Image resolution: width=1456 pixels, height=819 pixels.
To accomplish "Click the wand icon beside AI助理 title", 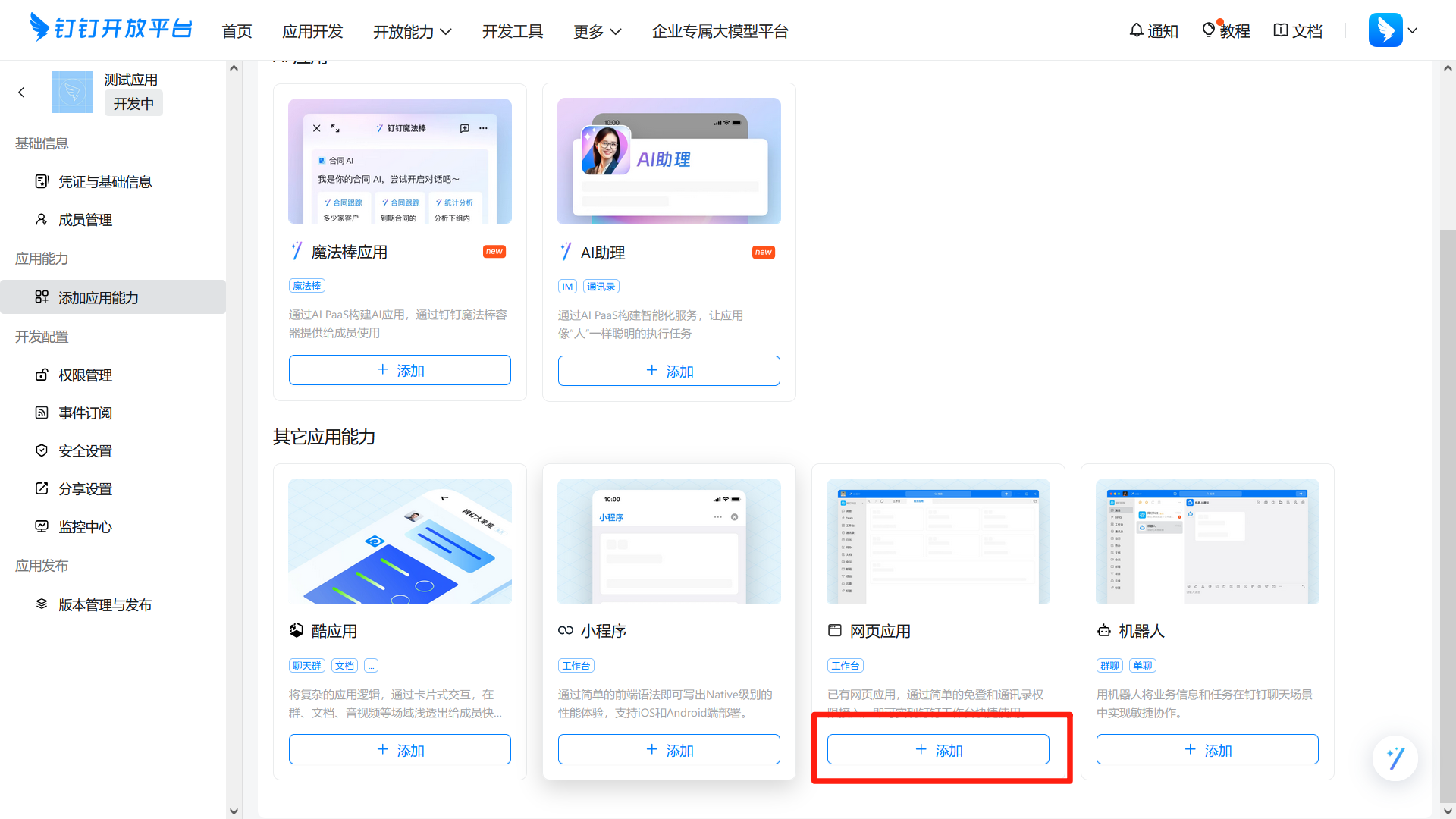I will tap(566, 252).
